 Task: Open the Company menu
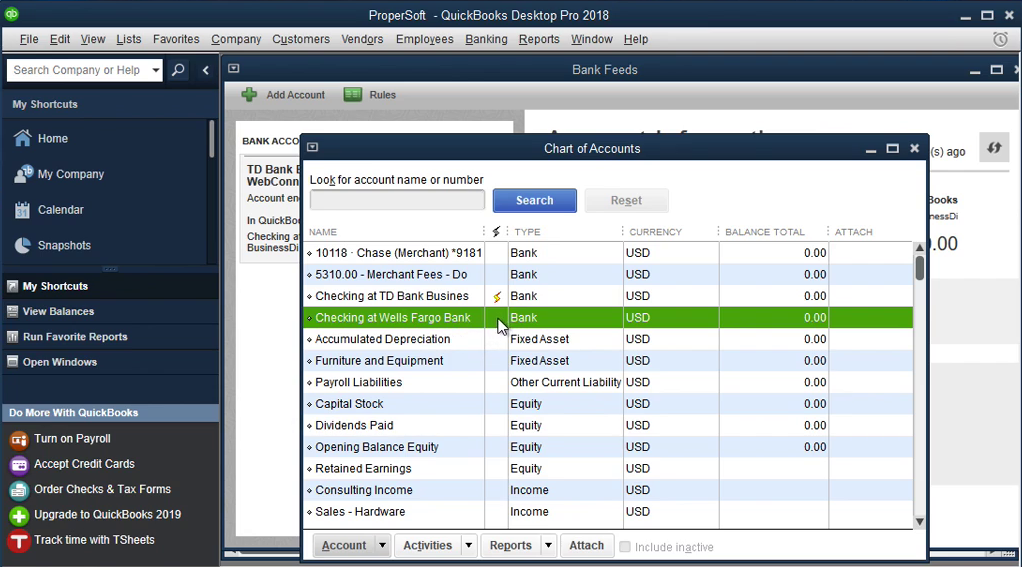[x=236, y=39]
